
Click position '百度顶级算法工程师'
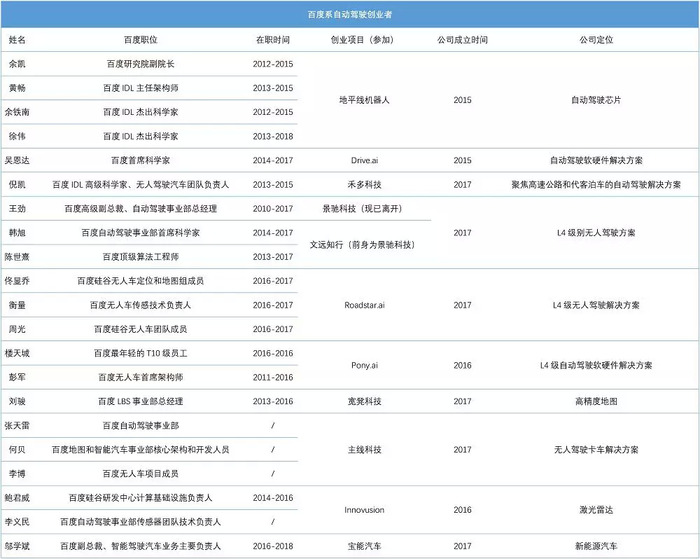(141, 257)
